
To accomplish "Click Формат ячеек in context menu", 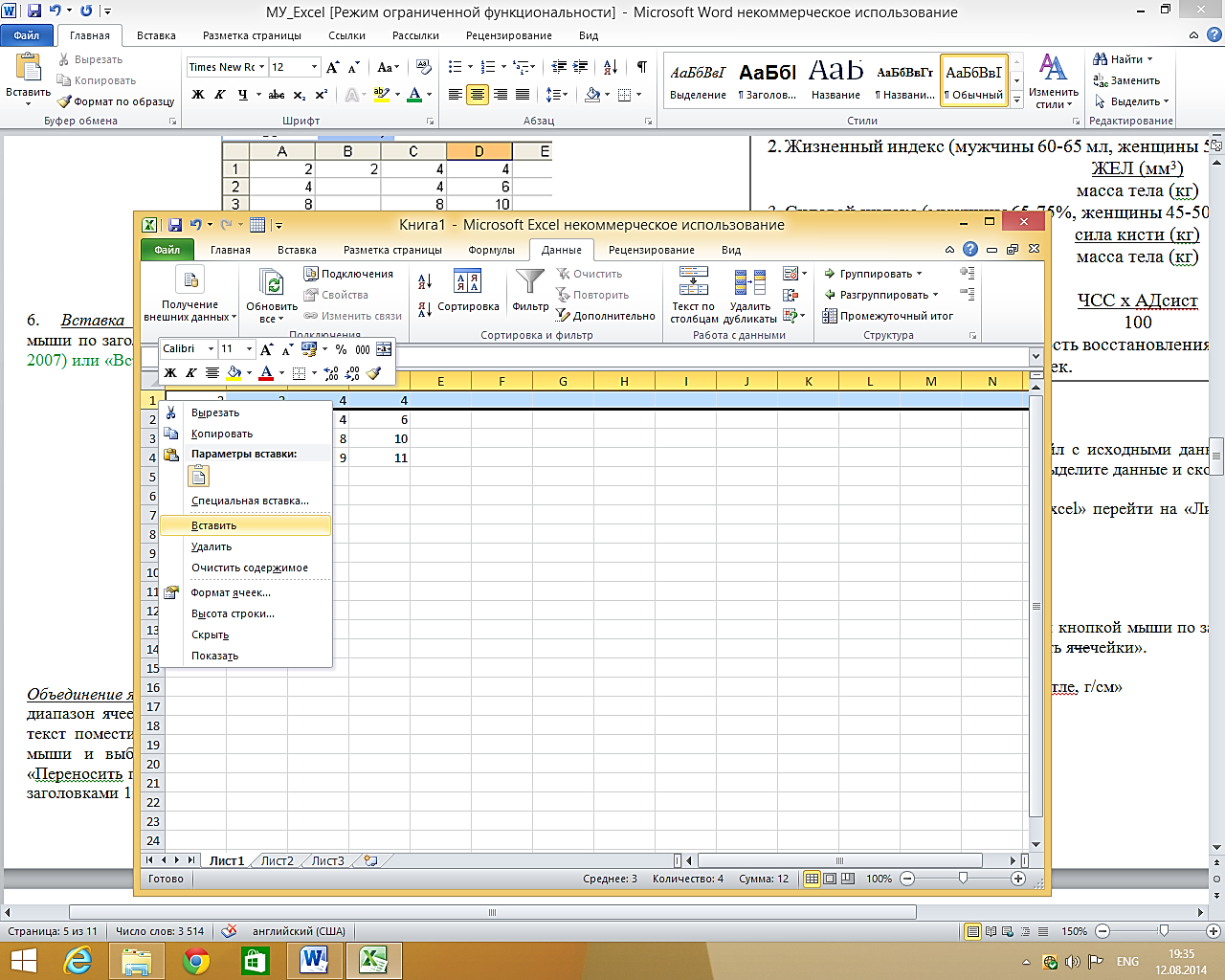I will [231, 592].
